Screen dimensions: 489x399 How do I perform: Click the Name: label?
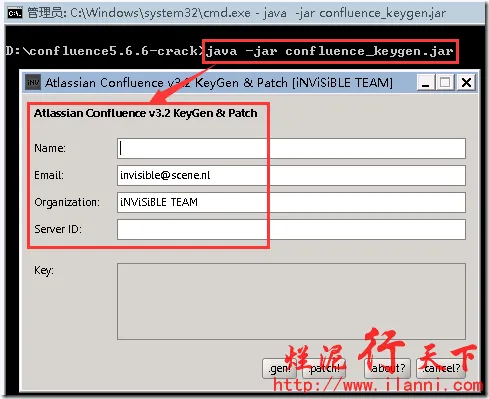(50, 148)
